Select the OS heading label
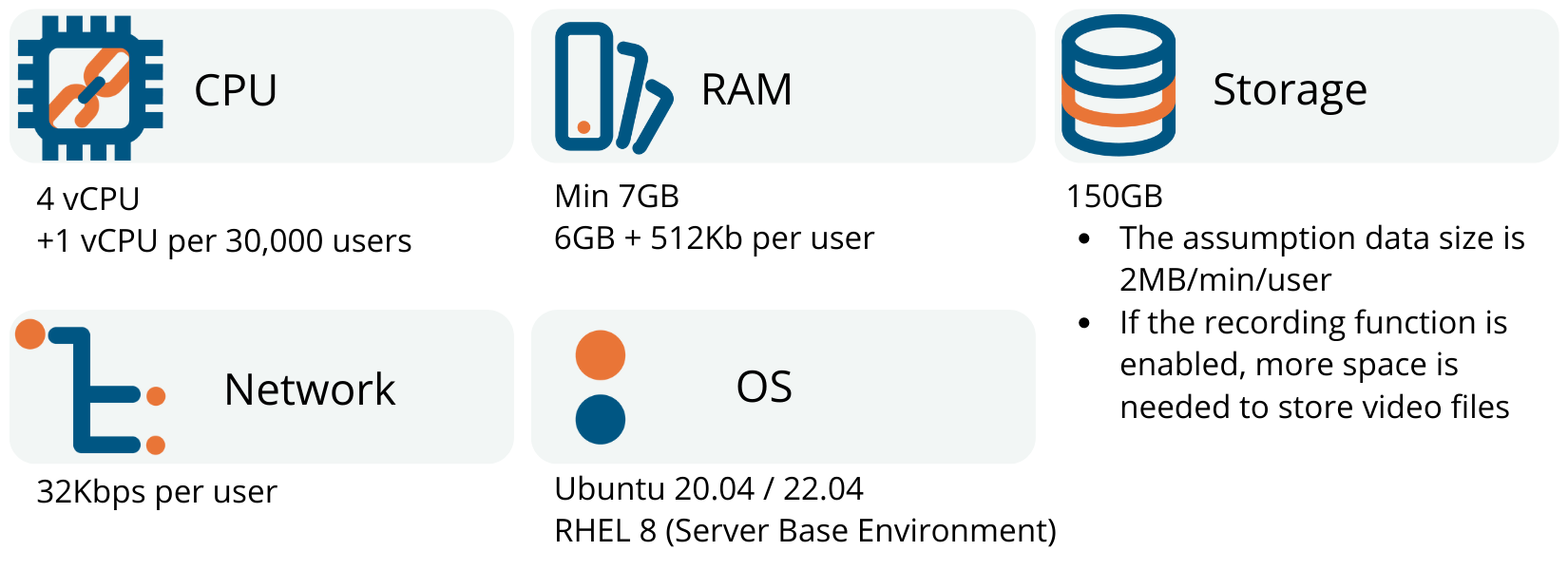The image size is (1568, 570). (x=764, y=387)
